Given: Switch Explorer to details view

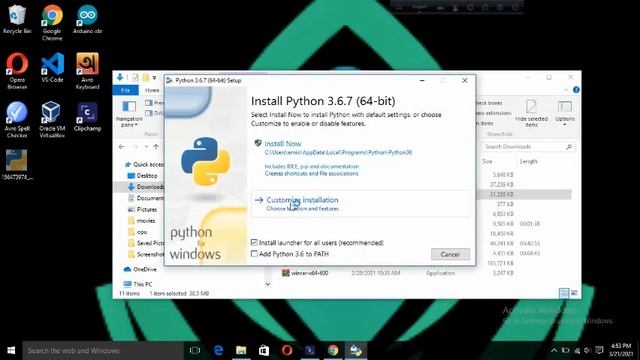Looking at the screenshot, I should point(564,293).
